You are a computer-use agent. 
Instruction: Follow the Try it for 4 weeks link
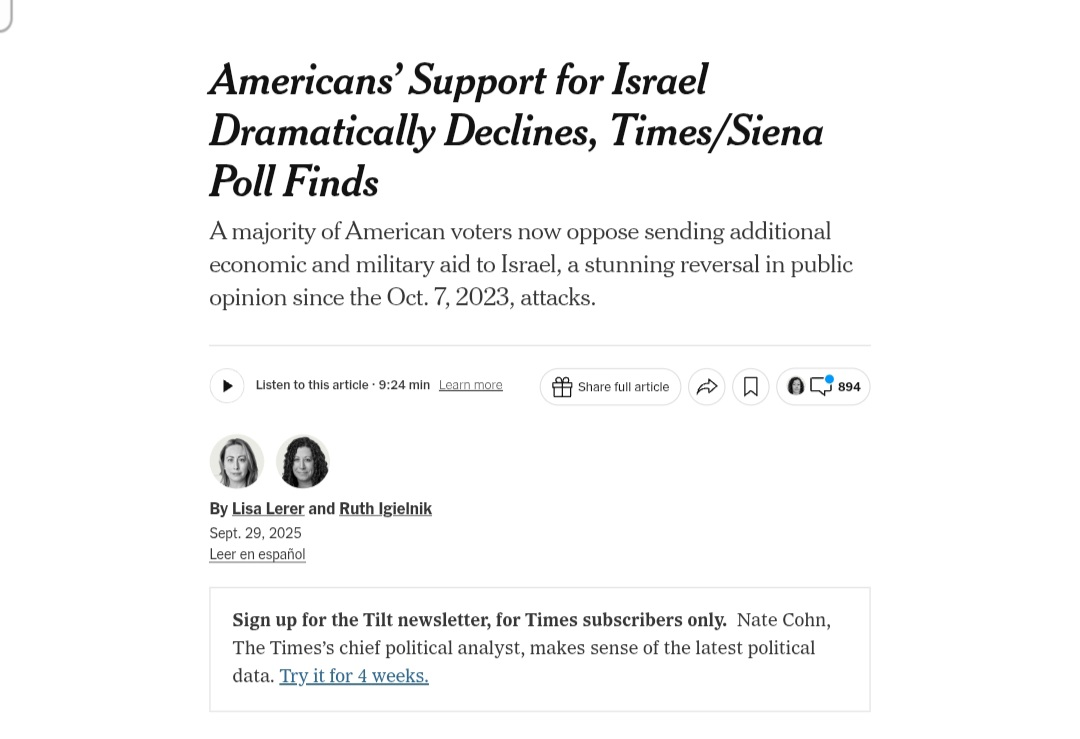(354, 676)
